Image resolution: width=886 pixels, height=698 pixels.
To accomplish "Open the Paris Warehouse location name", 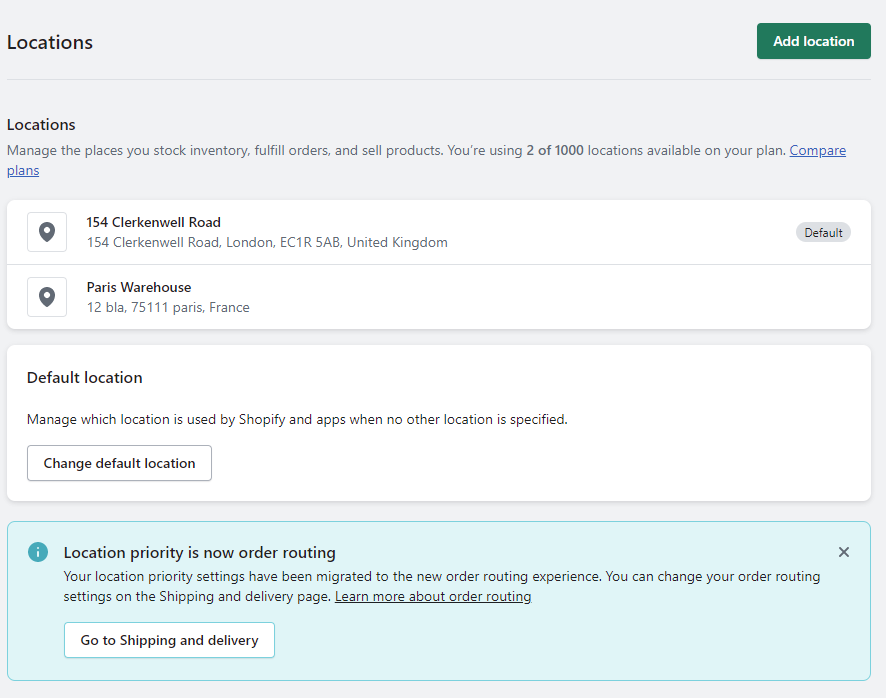I will pos(138,287).
